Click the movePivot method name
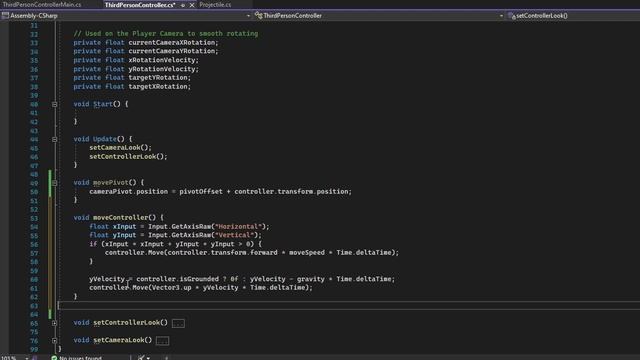Screen dimensions: 640x360 pos(111,182)
